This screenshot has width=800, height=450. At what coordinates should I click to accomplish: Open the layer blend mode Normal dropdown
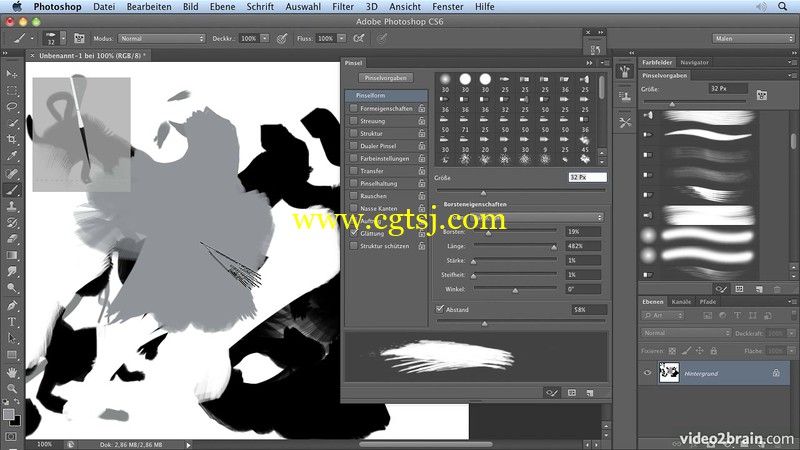[686, 333]
